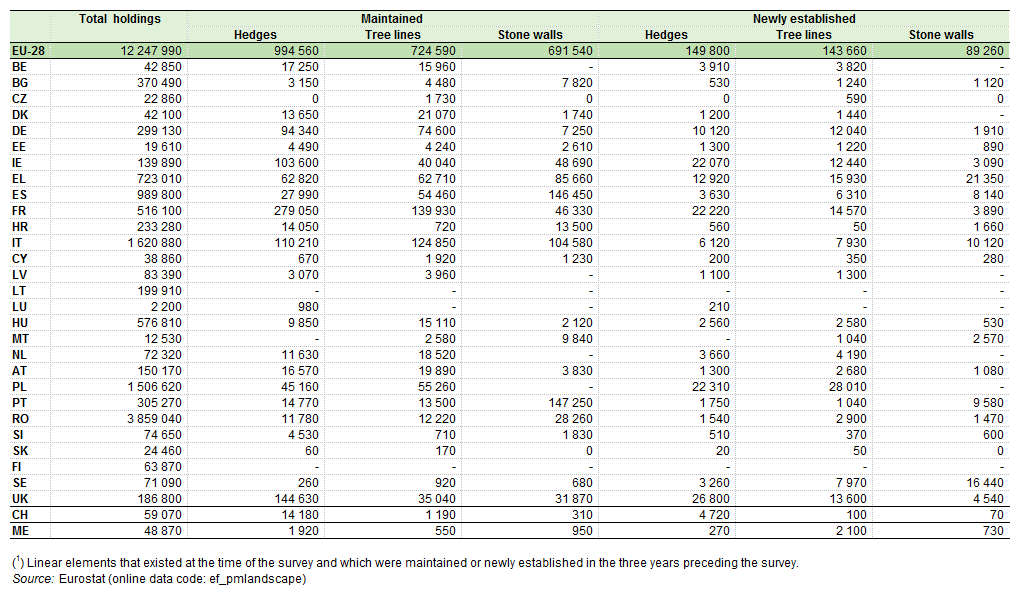Select the PT stone walls value 147 250
The height and width of the screenshot is (603, 1022).
570,403
